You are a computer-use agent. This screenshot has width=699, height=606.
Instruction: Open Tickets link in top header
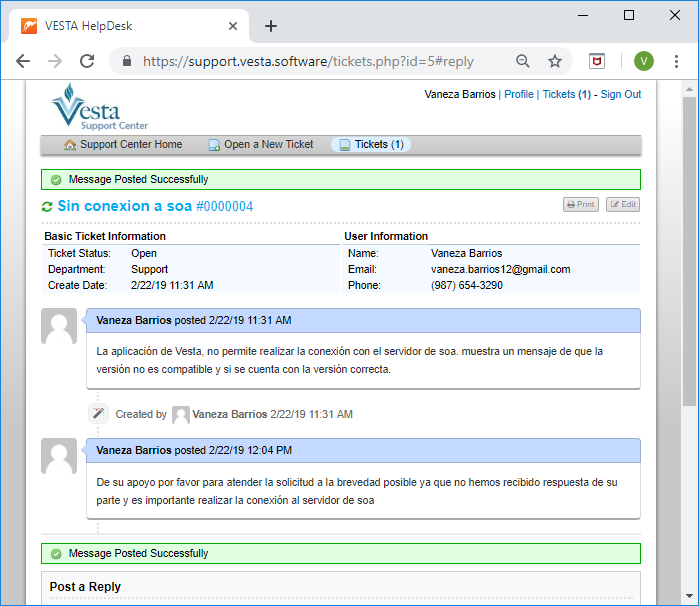558,94
